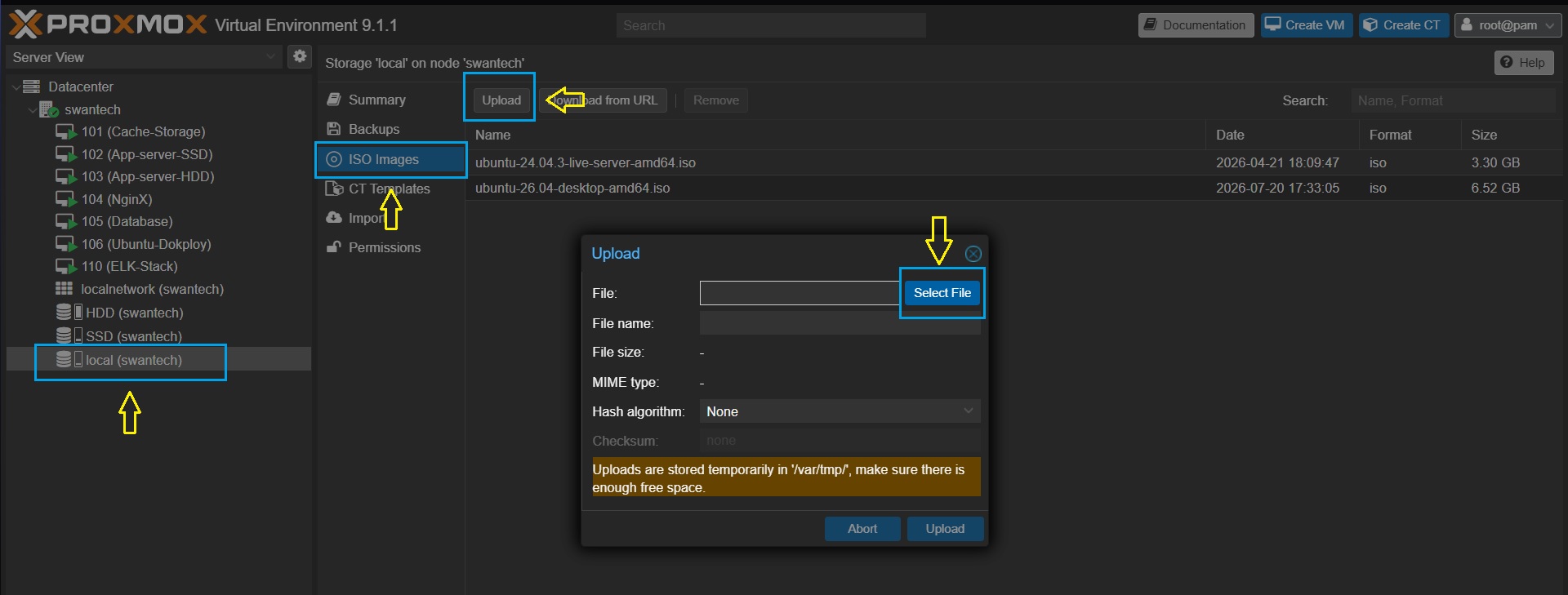Click the Create CT cube icon
Image resolution: width=1568 pixels, height=595 pixels.
pos(1370,24)
